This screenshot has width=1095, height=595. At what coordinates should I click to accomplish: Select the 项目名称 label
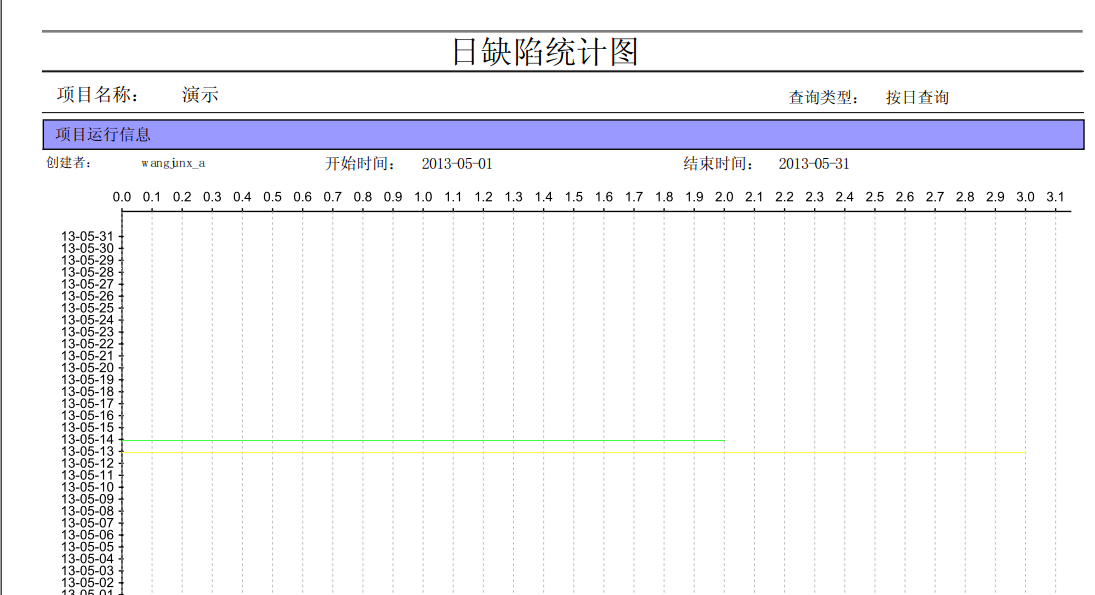(98, 95)
